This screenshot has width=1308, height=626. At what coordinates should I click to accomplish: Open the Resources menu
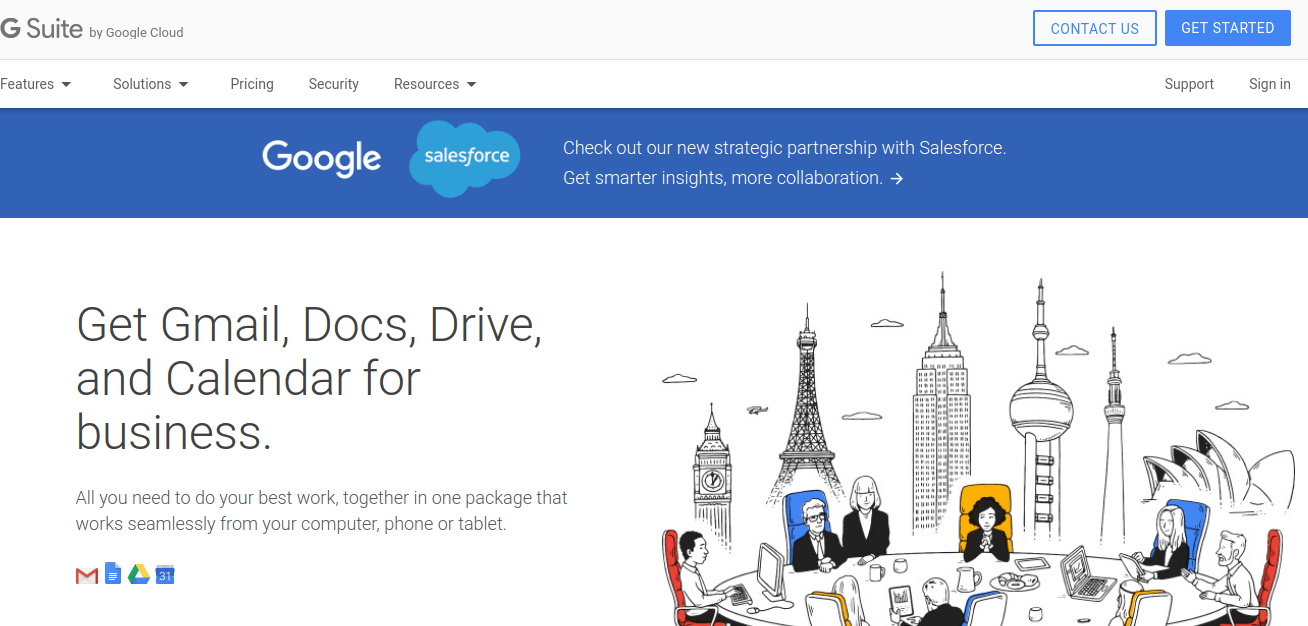(x=435, y=84)
